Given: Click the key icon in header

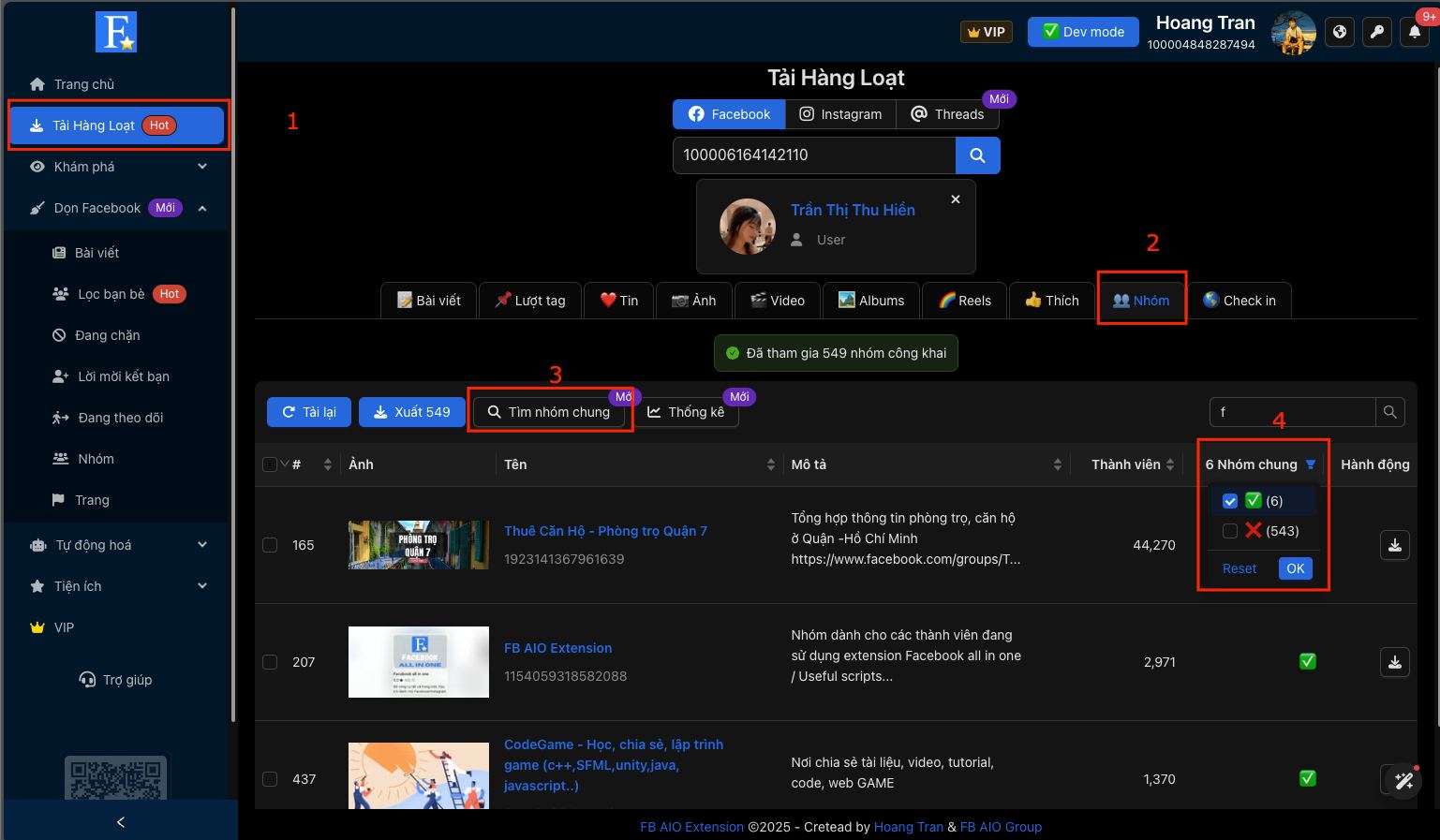Looking at the screenshot, I should click(x=1377, y=32).
